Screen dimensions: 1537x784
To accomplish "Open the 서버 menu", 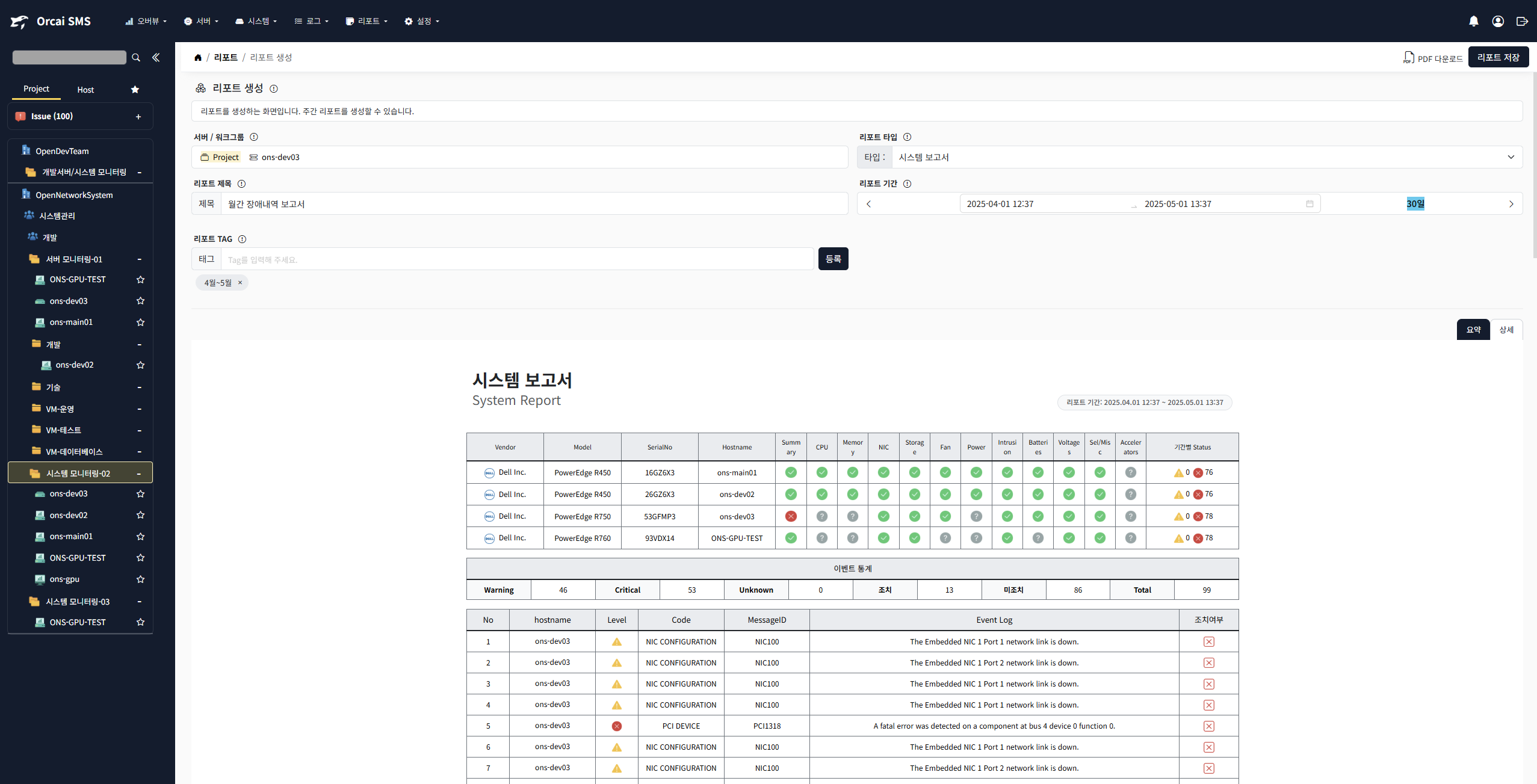I will 201,21.
